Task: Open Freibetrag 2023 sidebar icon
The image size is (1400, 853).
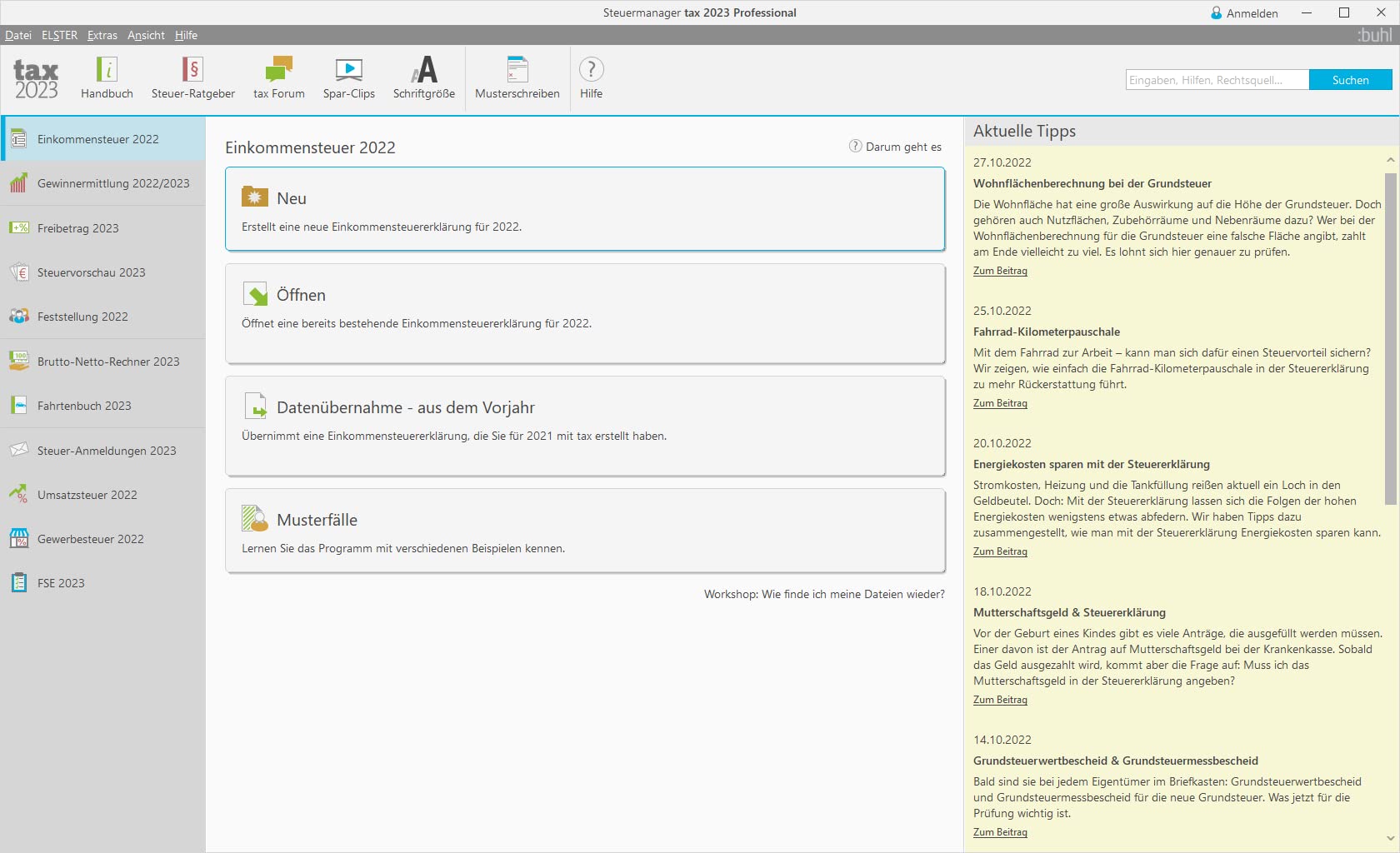Action: 18,227
